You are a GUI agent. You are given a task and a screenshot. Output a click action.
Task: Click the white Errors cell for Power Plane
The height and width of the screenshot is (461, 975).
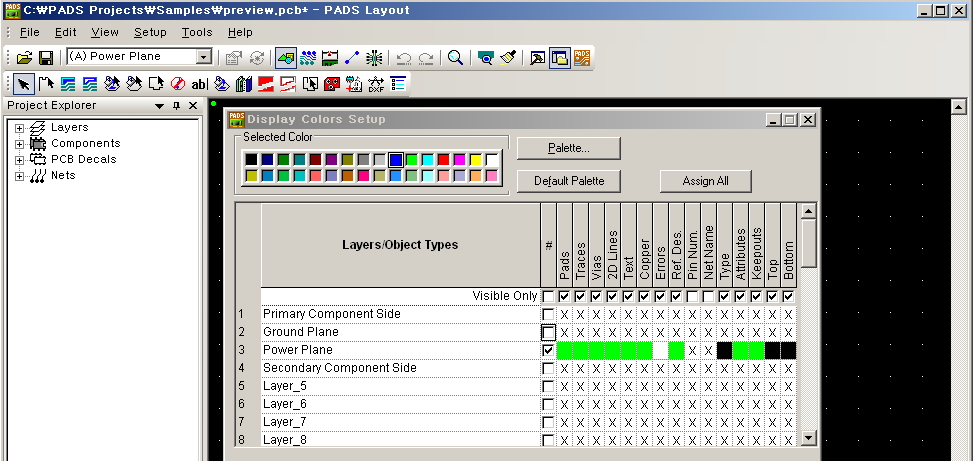(660, 350)
